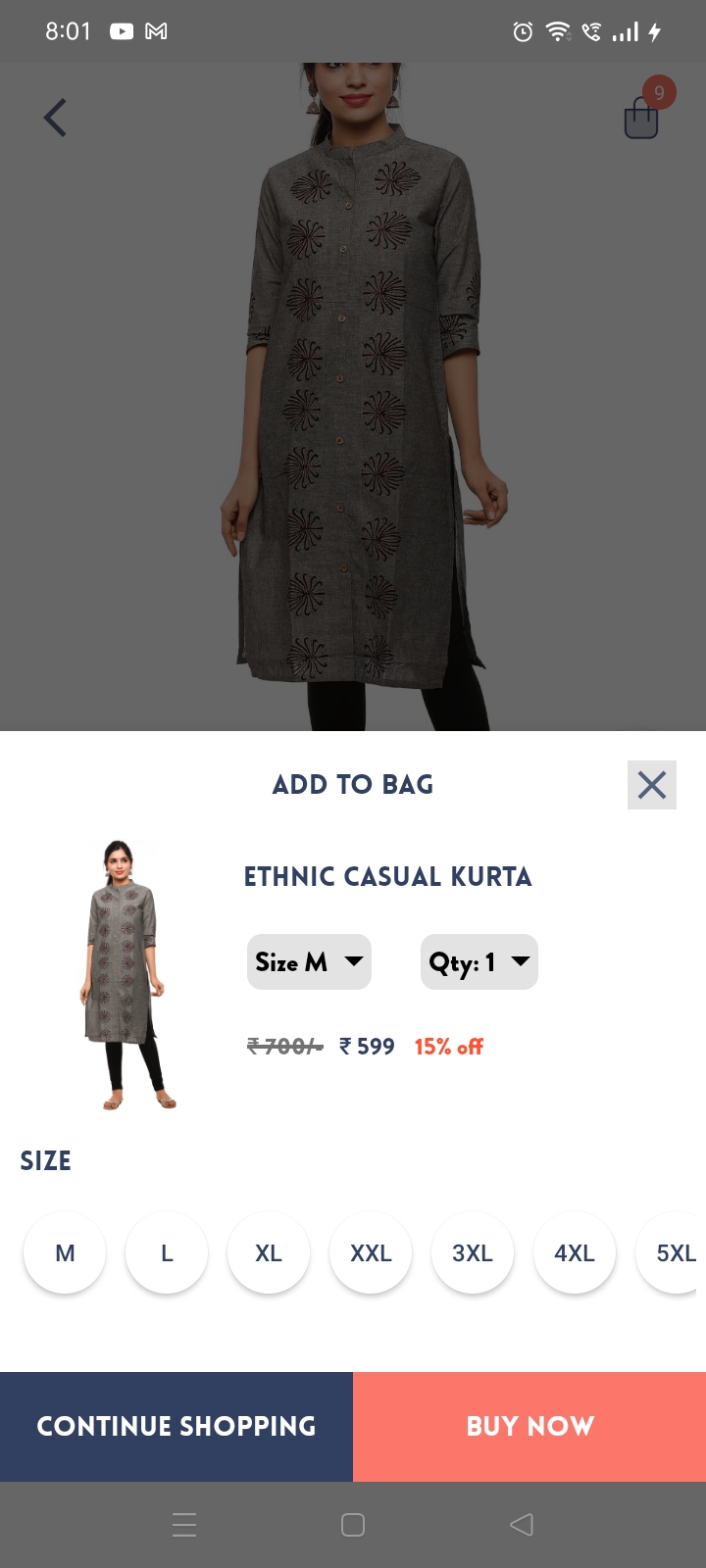Choose the XXL size option
Image resolution: width=706 pixels, height=1568 pixels.
coord(371,1252)
